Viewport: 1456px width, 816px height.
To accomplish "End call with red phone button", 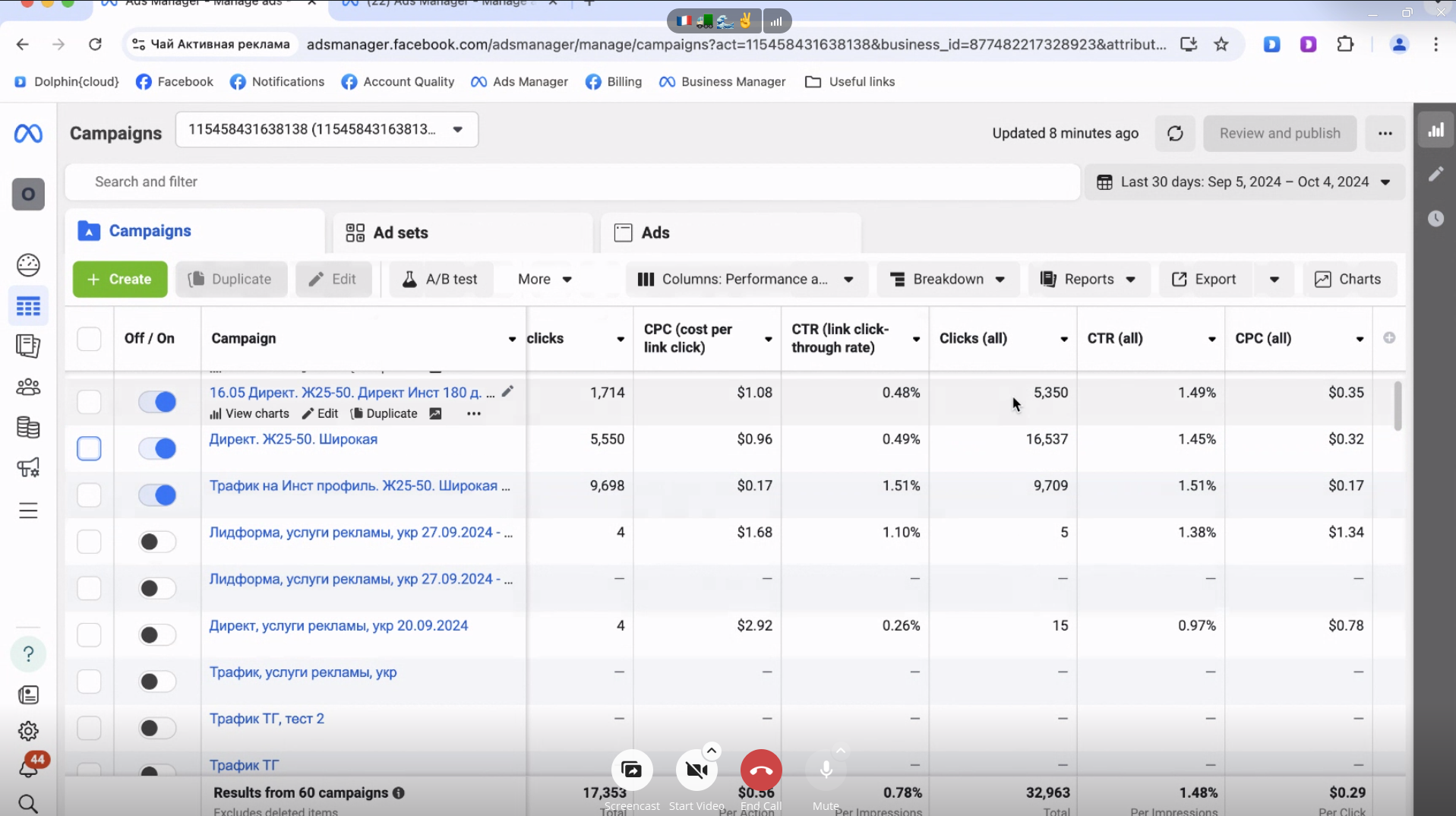I will click(761, 770).
